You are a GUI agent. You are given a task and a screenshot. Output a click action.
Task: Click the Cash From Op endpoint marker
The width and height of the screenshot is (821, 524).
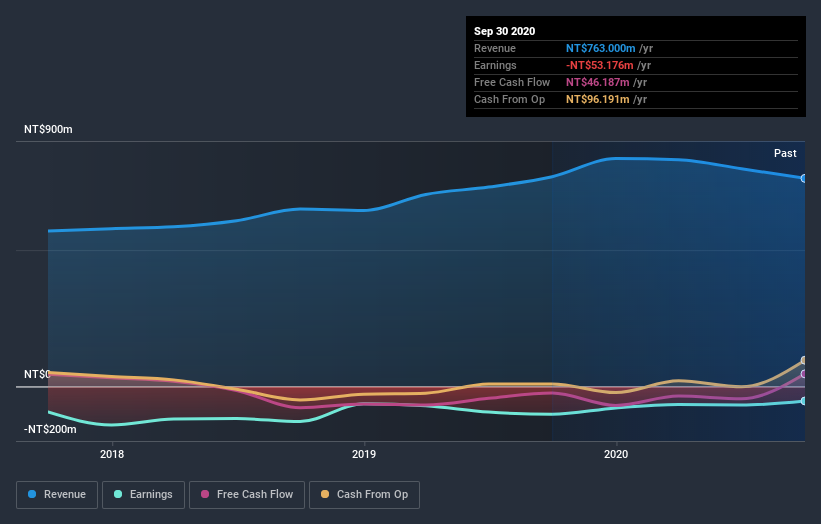[x=803, y=360]
